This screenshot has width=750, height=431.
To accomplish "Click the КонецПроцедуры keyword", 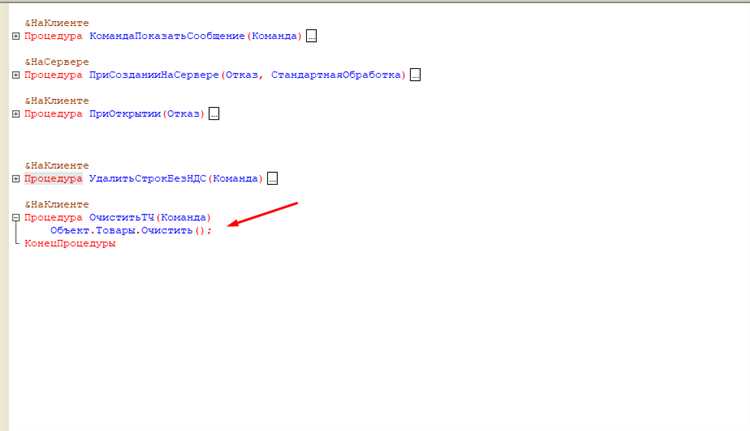I will (x=70, y=243).
